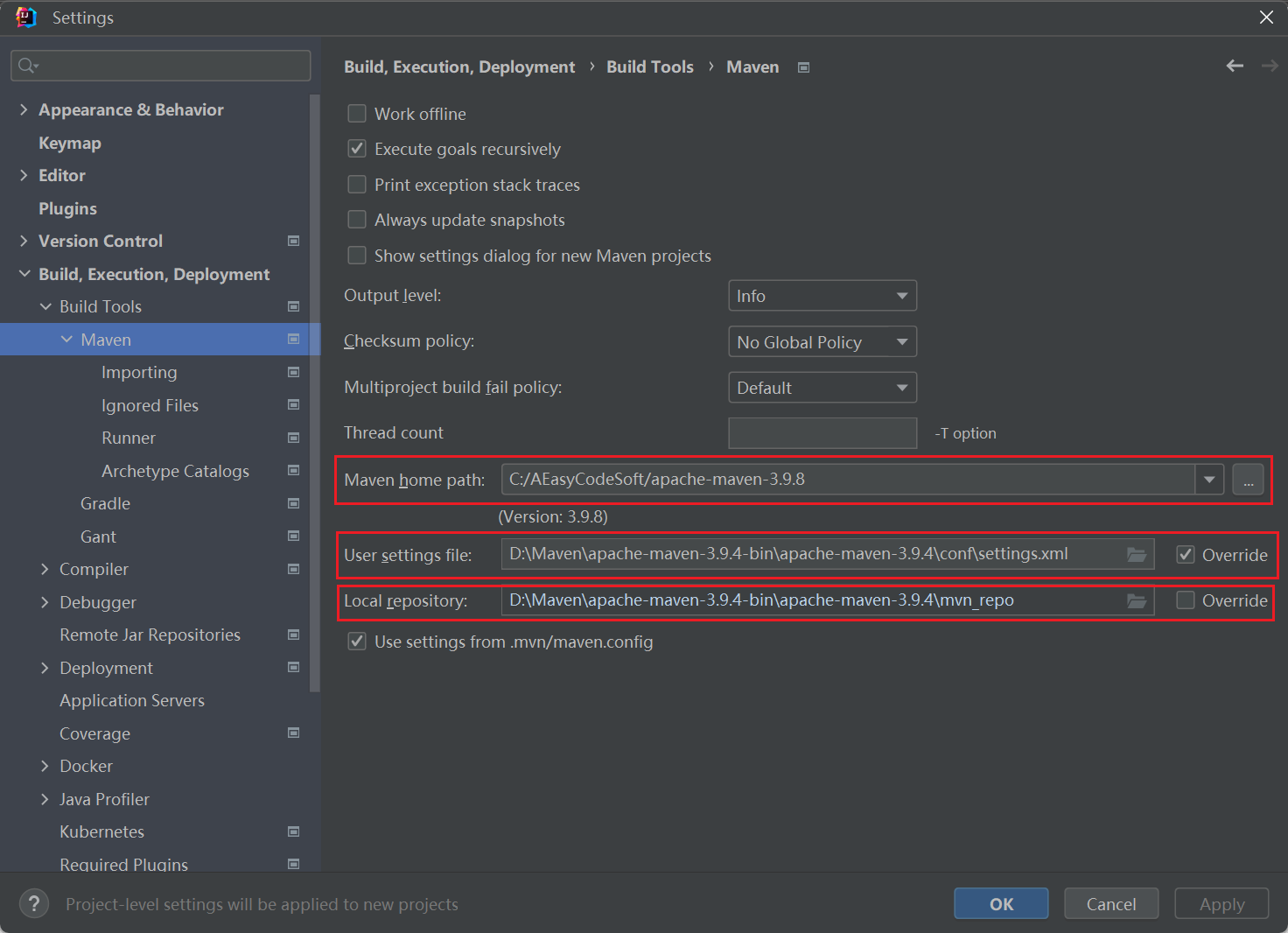
Task: Open Application Servers settings
Action: click(x=132, y=700)
